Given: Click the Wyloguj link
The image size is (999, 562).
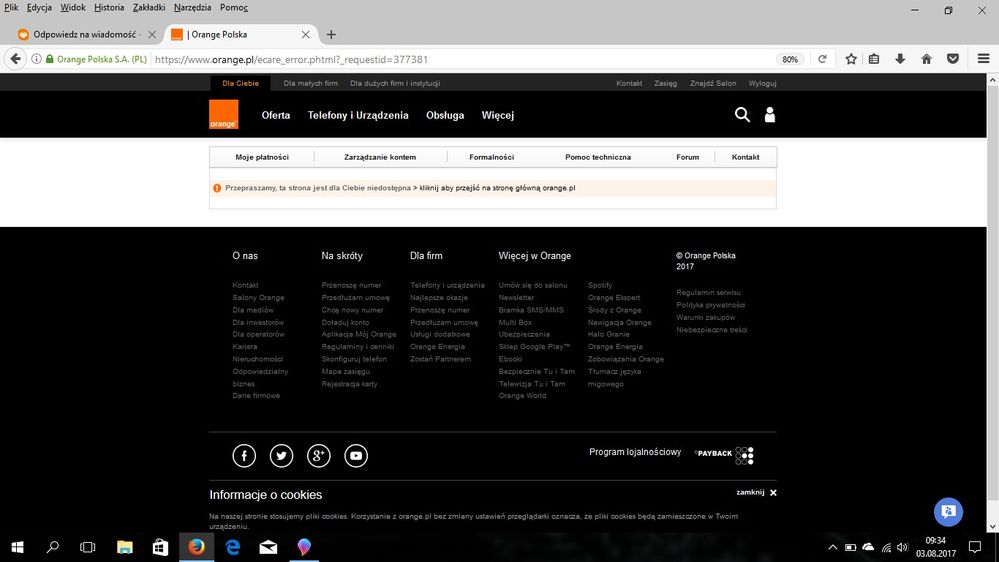Looking at the screenshot, I should point(762,83).
